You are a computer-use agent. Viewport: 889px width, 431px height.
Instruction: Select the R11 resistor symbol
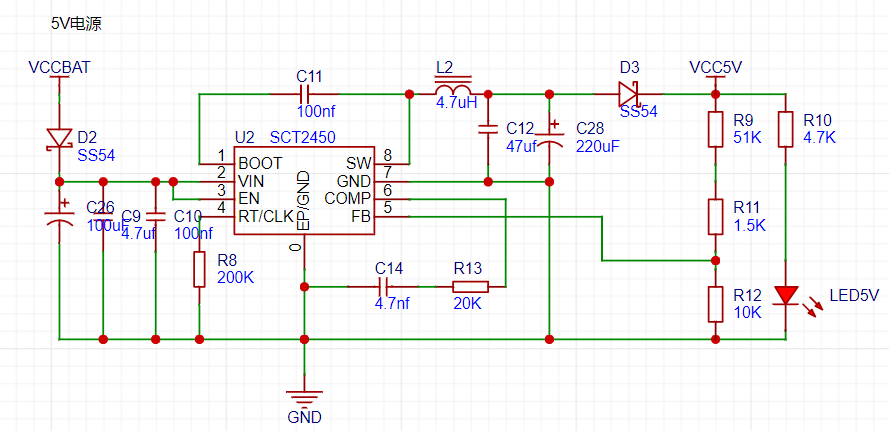tap(716, 217)
